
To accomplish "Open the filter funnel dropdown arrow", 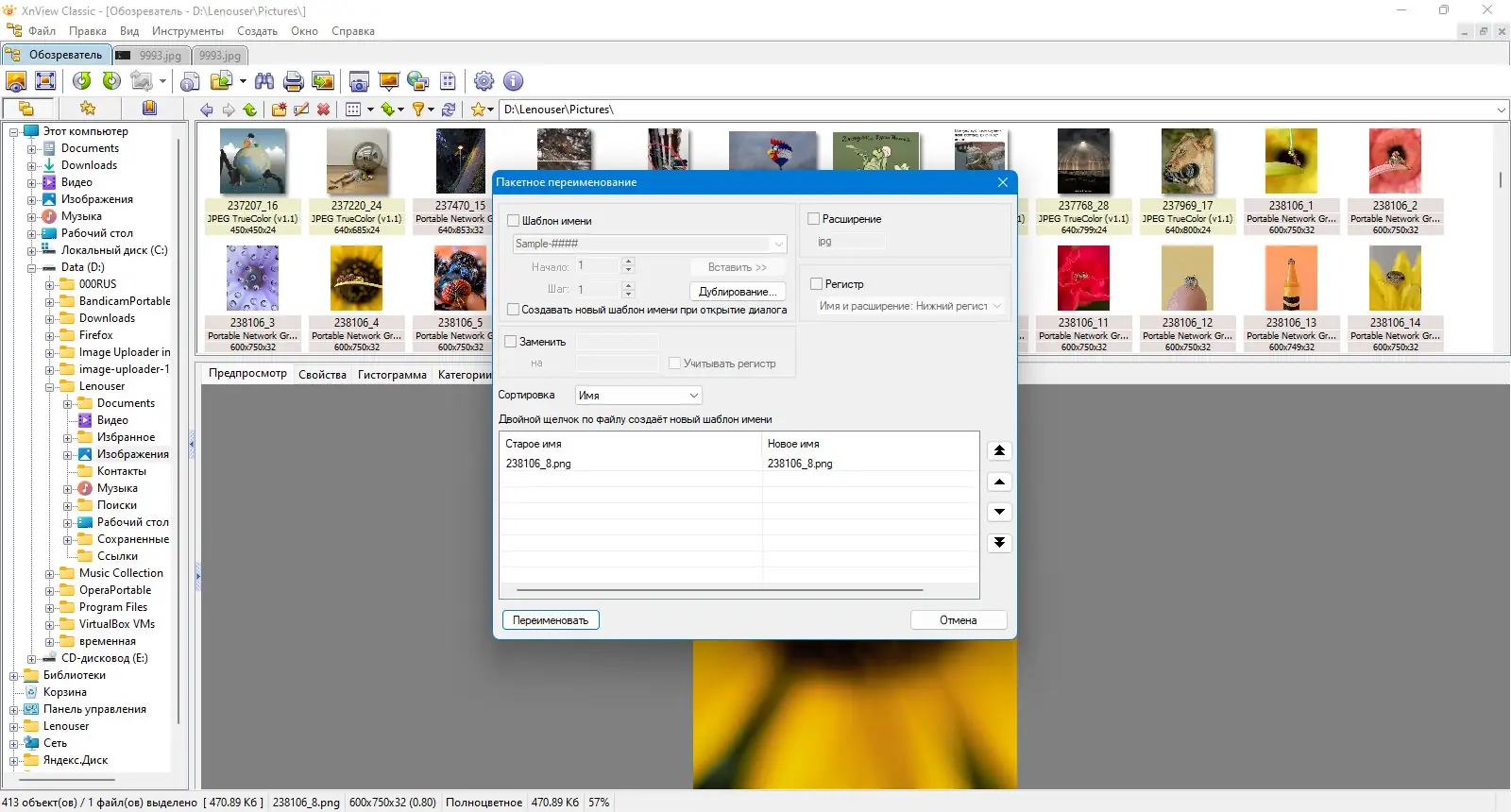I will [x=432, y=110].
